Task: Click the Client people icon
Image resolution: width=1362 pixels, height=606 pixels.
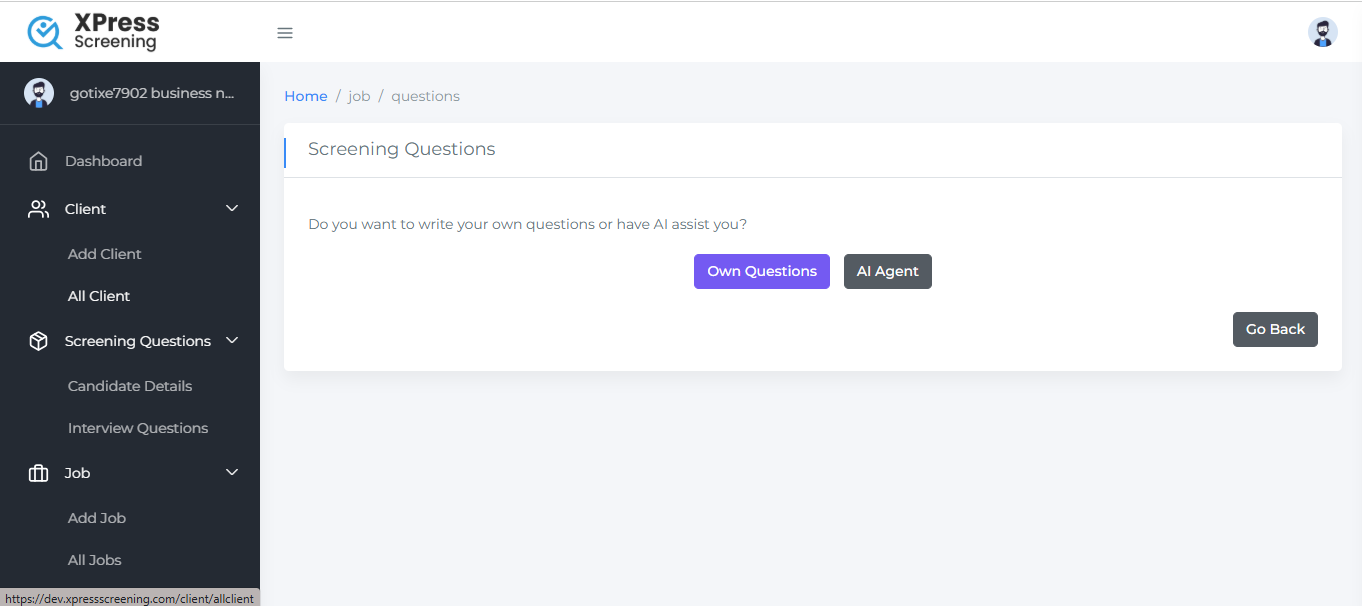Action: [x=39, y=209]
